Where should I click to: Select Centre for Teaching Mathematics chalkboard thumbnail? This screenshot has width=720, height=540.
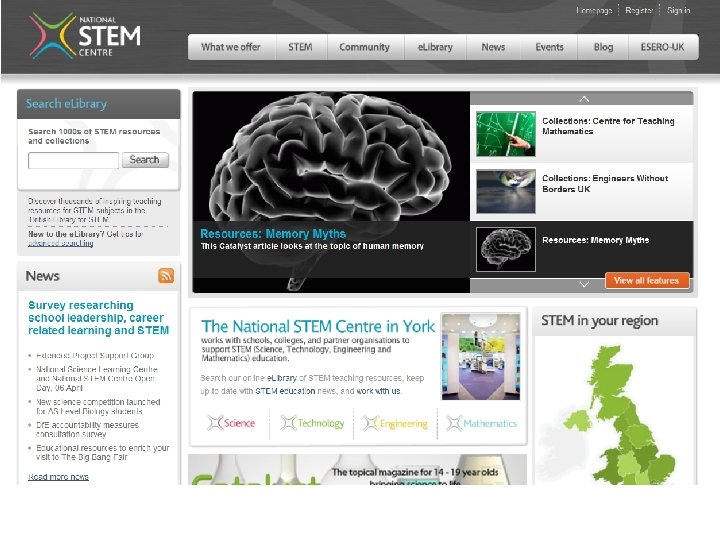[506, 134]
